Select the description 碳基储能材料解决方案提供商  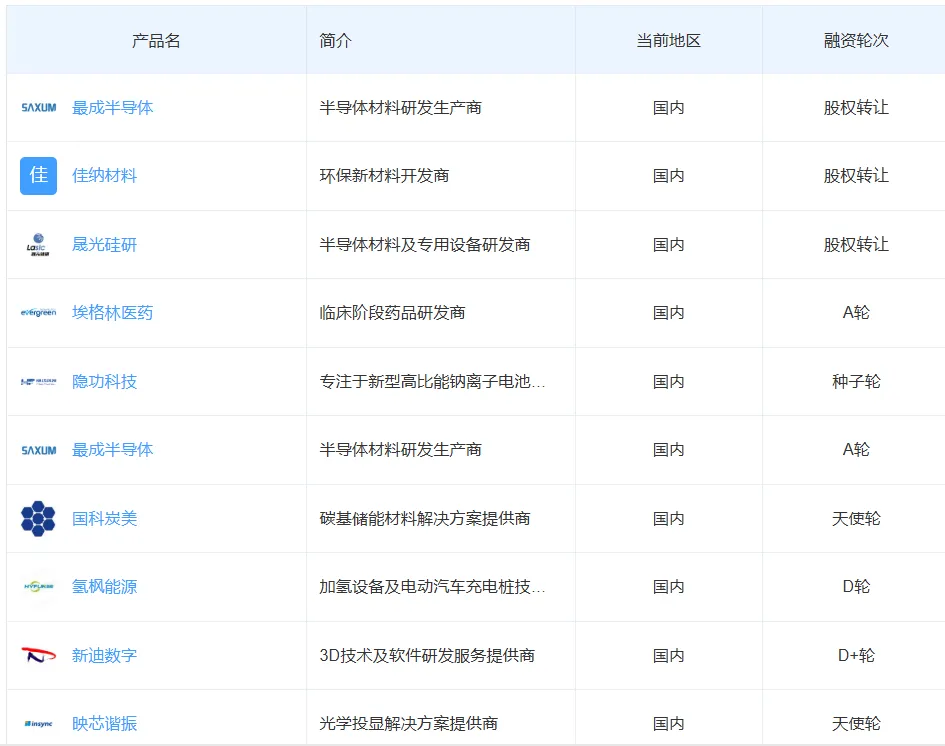(424, 518)
